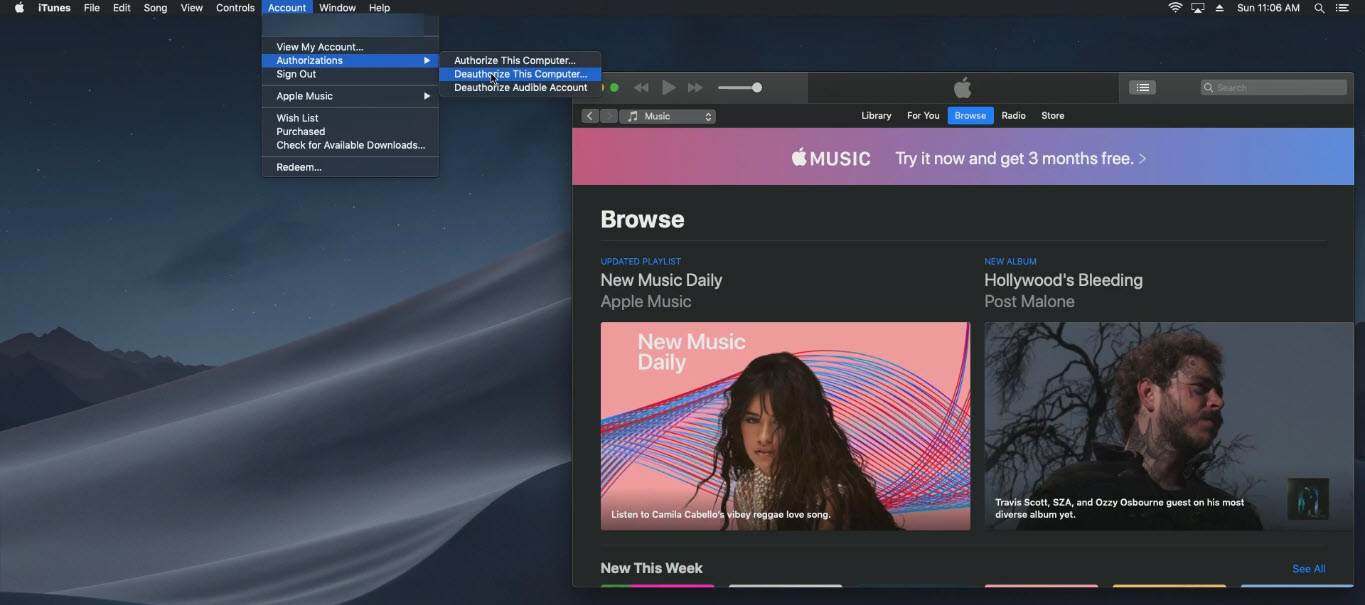Viewport: 1365px width, 605px height.
Task: Expand the Authorizations submenu
Action: 350,61
